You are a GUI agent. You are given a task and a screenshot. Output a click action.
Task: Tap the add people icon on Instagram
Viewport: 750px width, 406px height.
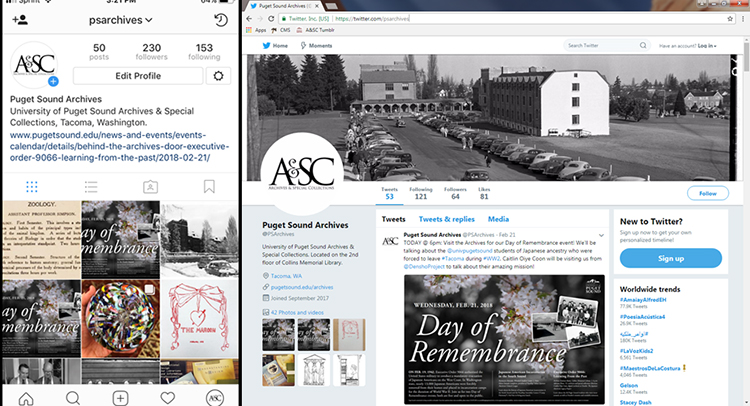(20, 20)
